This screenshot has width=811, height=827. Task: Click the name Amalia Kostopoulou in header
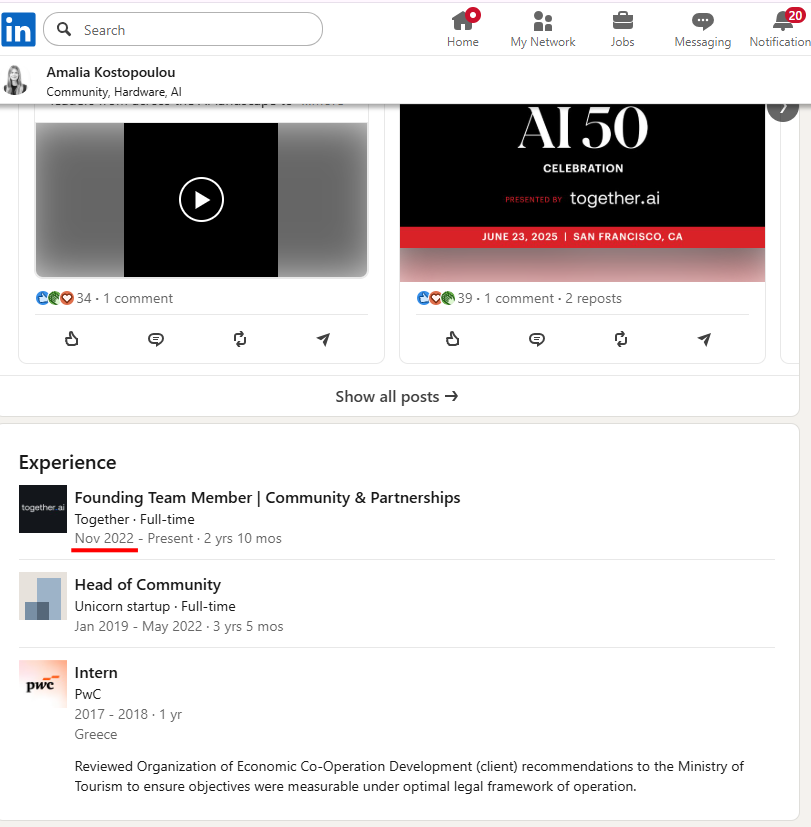point(111,72)
